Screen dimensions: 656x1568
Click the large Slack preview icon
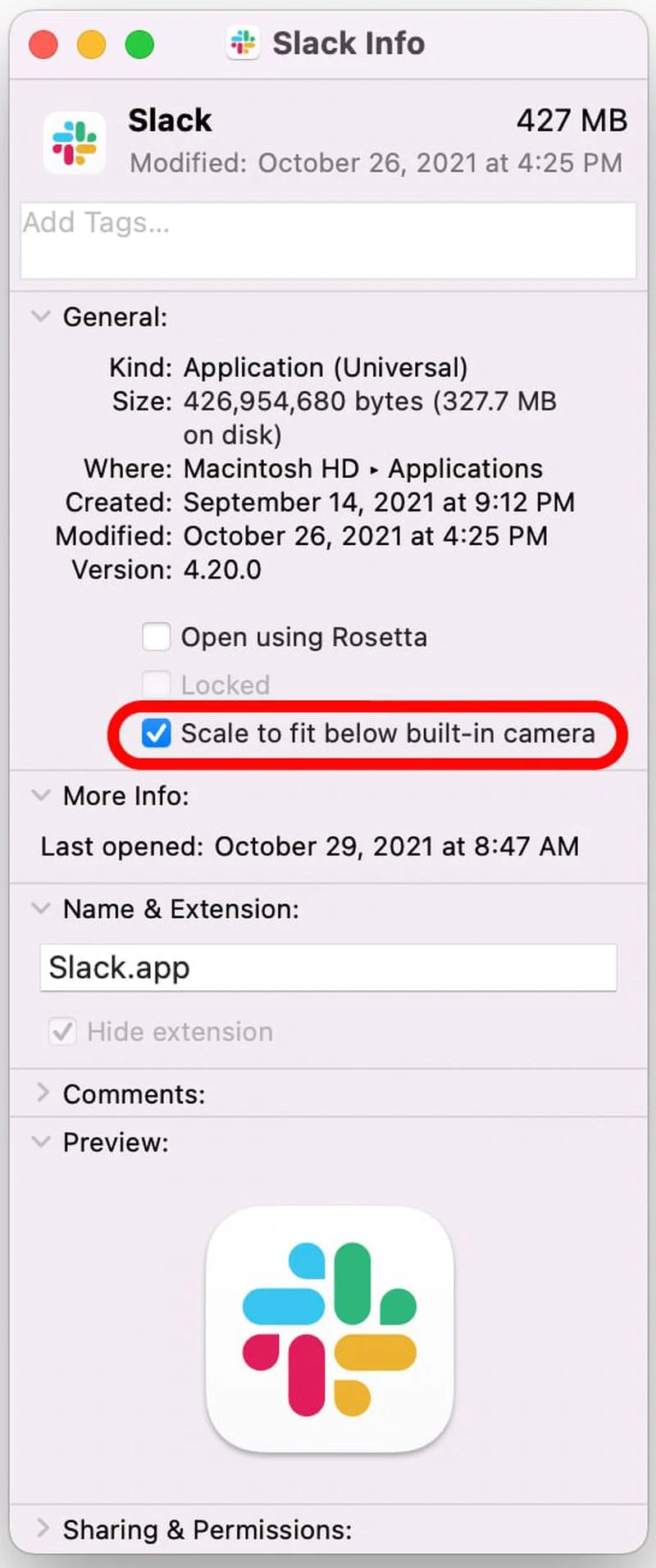(x=330, y=1329)
